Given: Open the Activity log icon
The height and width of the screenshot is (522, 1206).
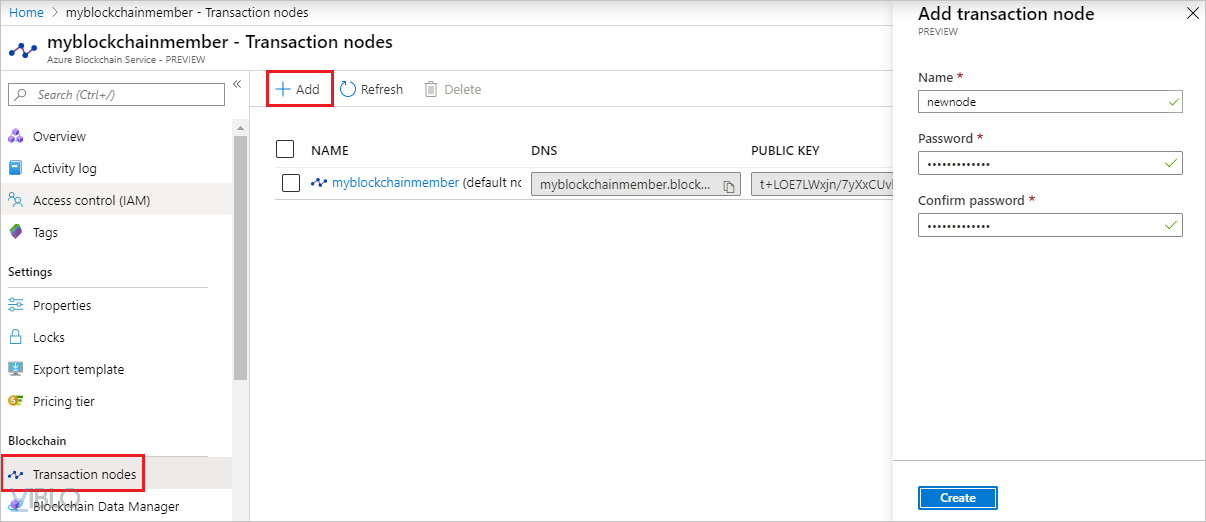Looking at the screenshot, I should click(x=16, y=169).
